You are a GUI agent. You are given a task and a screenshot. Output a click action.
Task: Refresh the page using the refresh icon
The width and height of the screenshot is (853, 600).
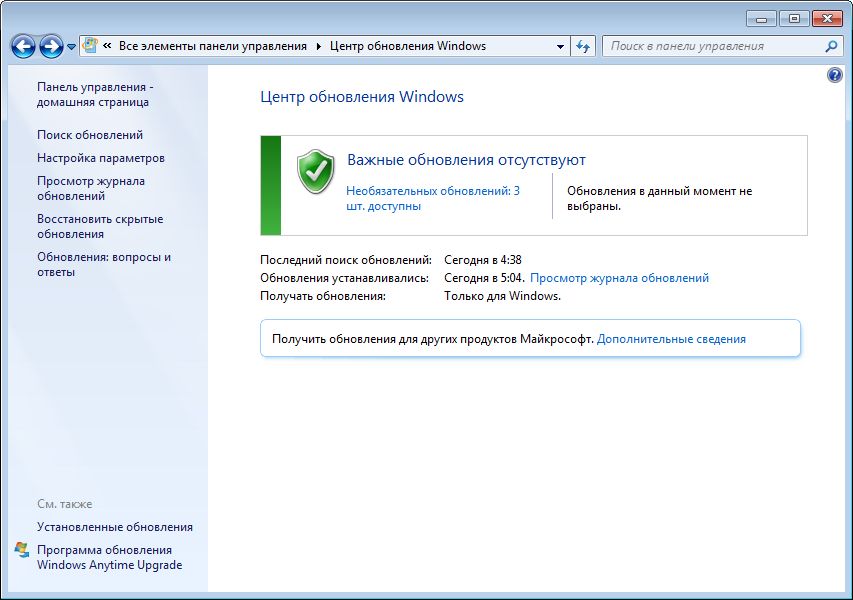coord(583,47)
